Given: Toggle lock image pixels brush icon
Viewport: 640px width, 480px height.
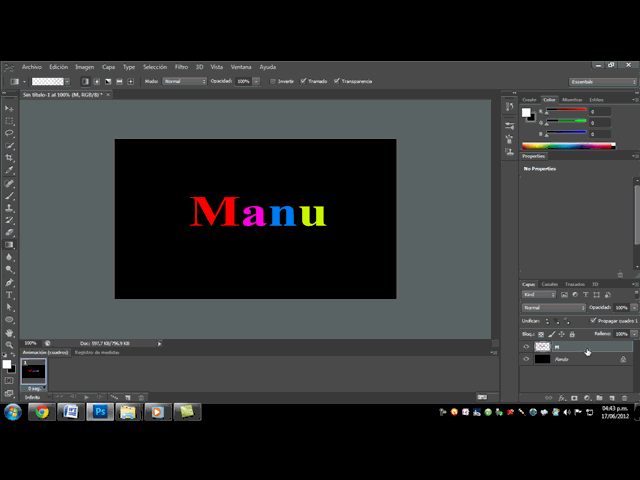Looking at the screenshot, I should click(x=551, y=334).
